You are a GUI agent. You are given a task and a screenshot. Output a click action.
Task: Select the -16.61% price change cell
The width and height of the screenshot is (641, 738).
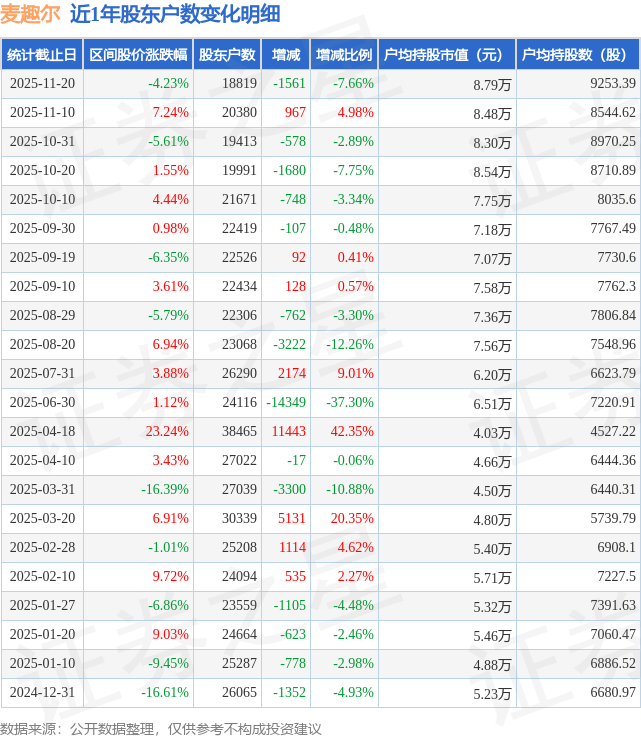point(165,693)
